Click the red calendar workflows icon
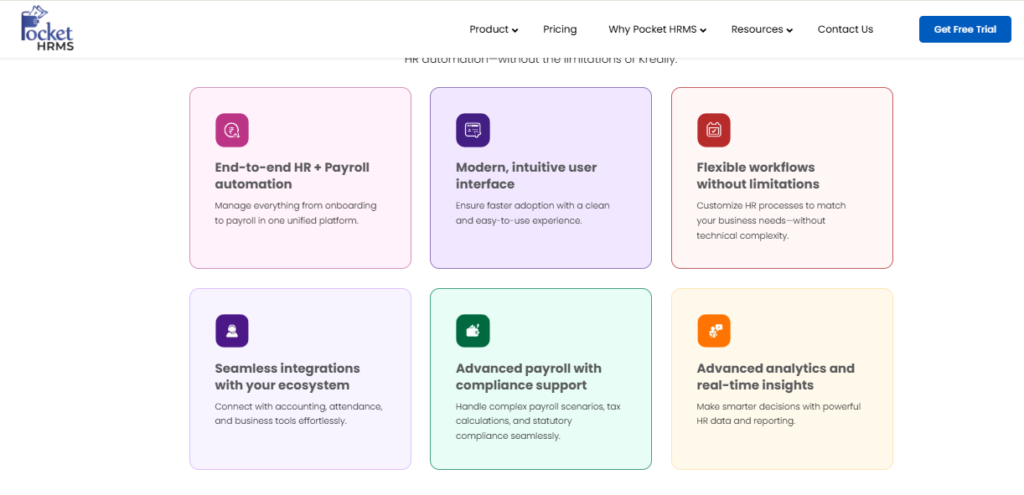The height and width of the screenshot is (495, 1024). click(x=714, y=130)
